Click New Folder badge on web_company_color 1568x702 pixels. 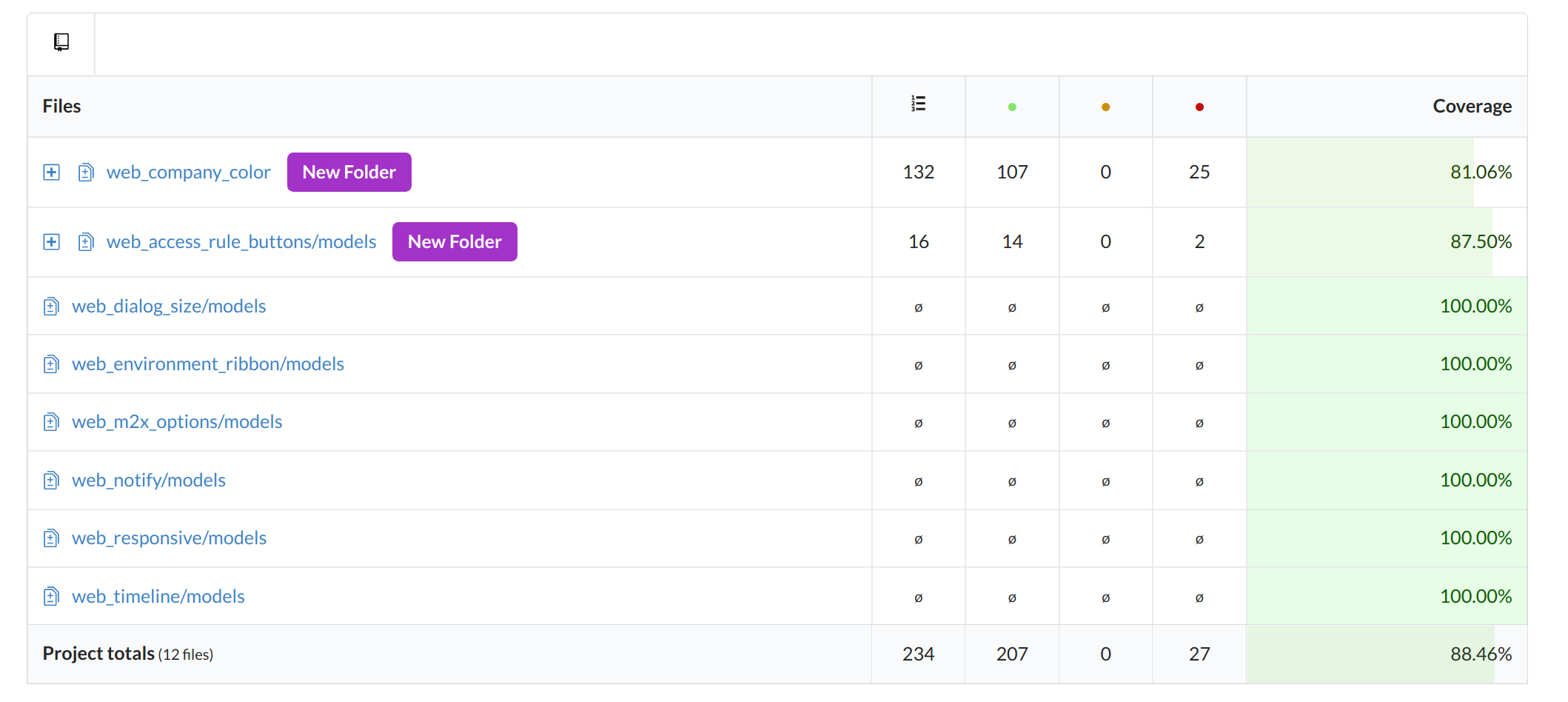coord(349,173)
